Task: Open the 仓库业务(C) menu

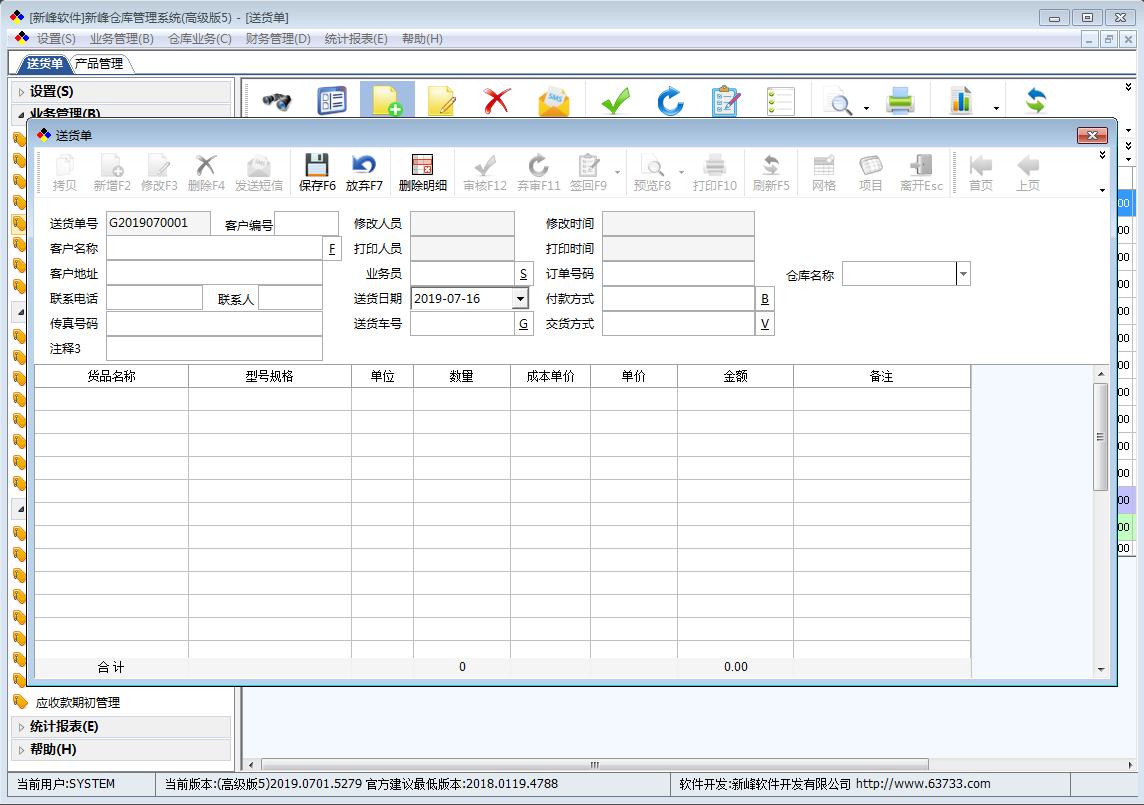Action: [x=199, y=39]
